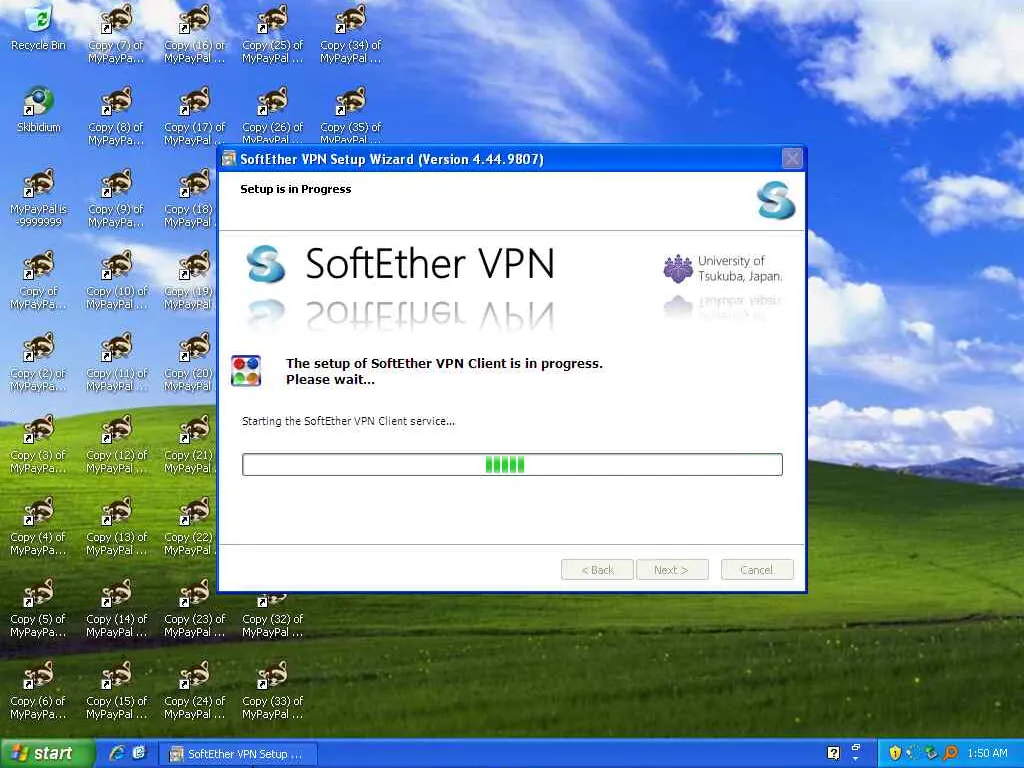1024x768 pixels.
Task: Select the Copy (22) of MyPayPal shortcut
Action: pyautogui.click(x=190, y=526)
